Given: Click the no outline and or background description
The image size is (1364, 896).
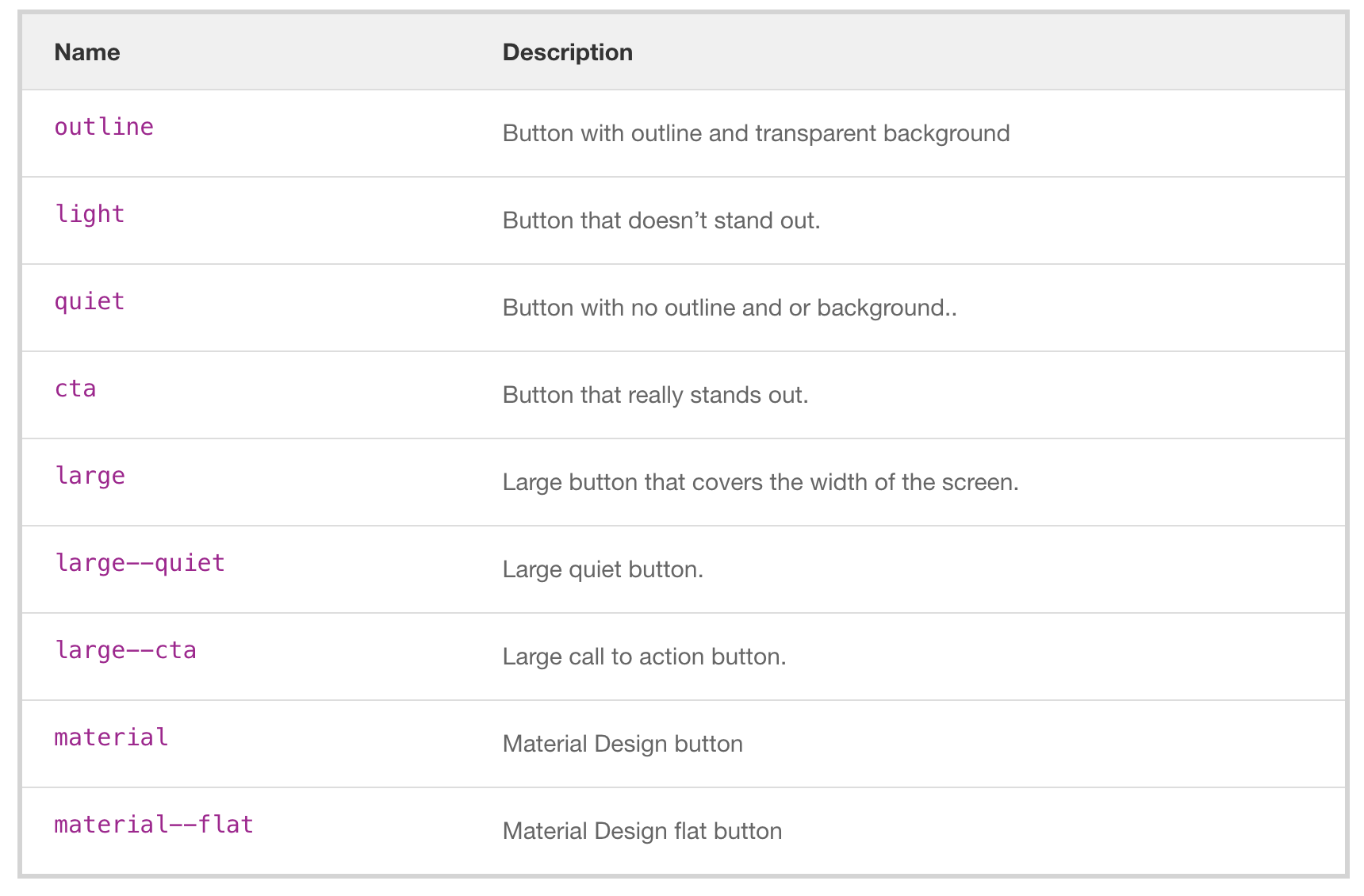Looking at the screenshot, I should [x=730, y=308].
